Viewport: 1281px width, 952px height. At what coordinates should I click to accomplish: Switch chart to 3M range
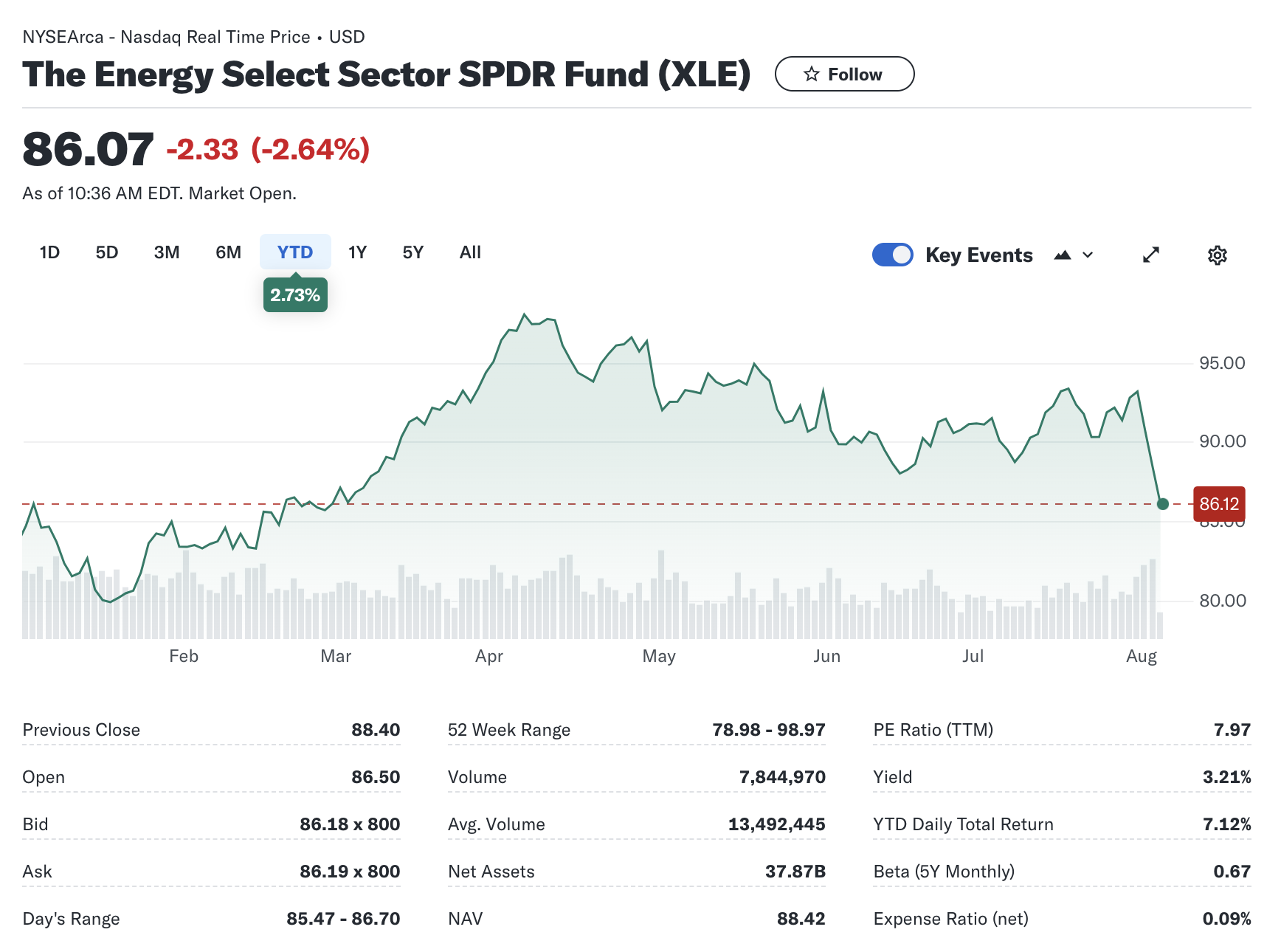[167, 252]
